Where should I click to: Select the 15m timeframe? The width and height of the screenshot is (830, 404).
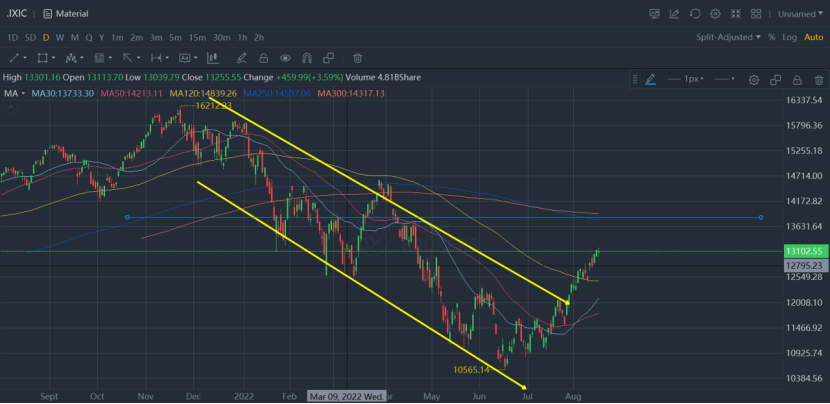pyautogui.click(x=197, y=38)
